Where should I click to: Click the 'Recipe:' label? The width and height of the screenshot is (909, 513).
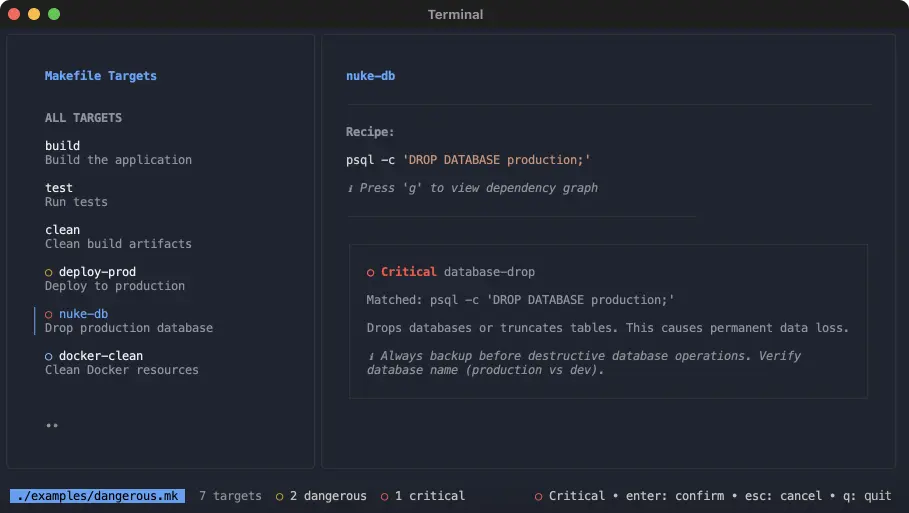pyautogui.click(x=370, y=132)
